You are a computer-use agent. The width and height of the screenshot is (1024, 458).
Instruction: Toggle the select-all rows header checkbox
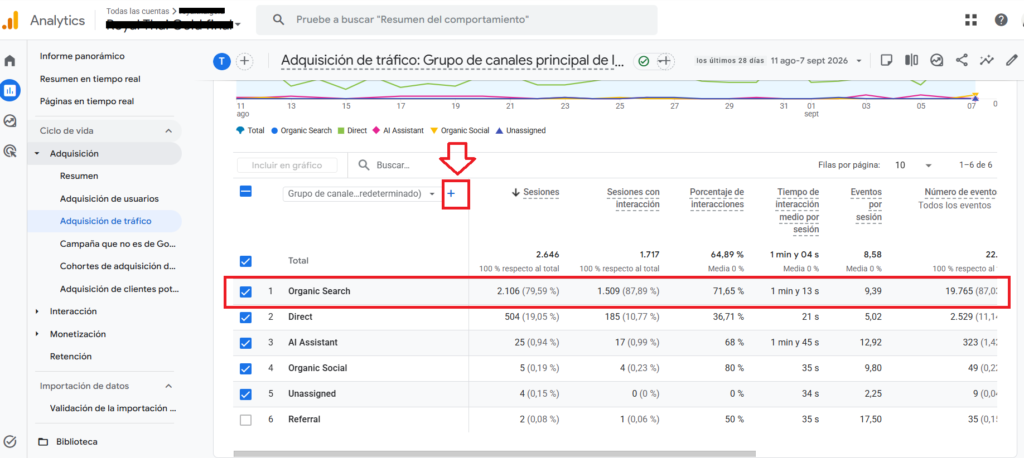point(246,191)
